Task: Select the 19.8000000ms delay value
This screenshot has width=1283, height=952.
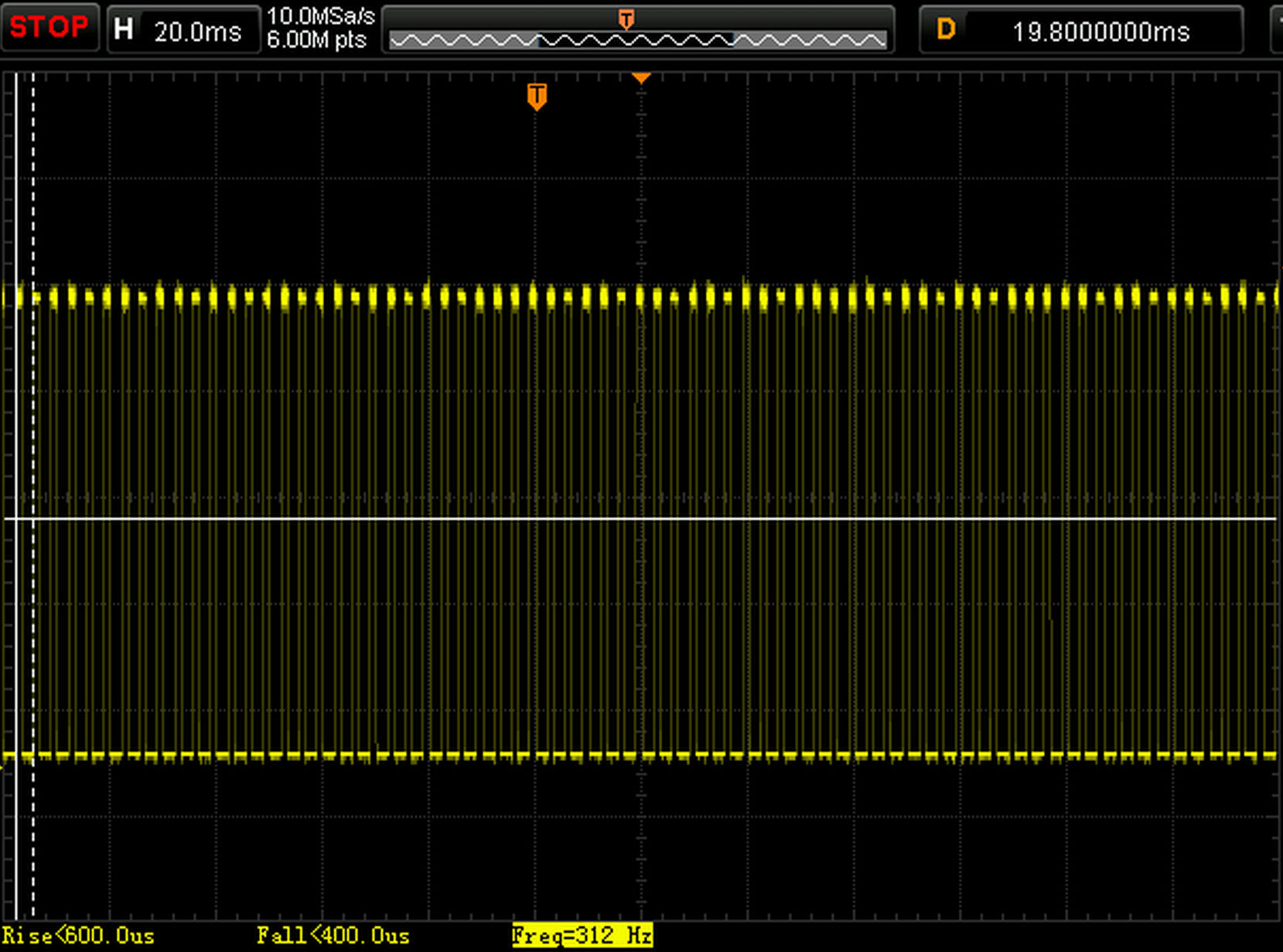Action: pyautogui.click(x=1100, y=32)
